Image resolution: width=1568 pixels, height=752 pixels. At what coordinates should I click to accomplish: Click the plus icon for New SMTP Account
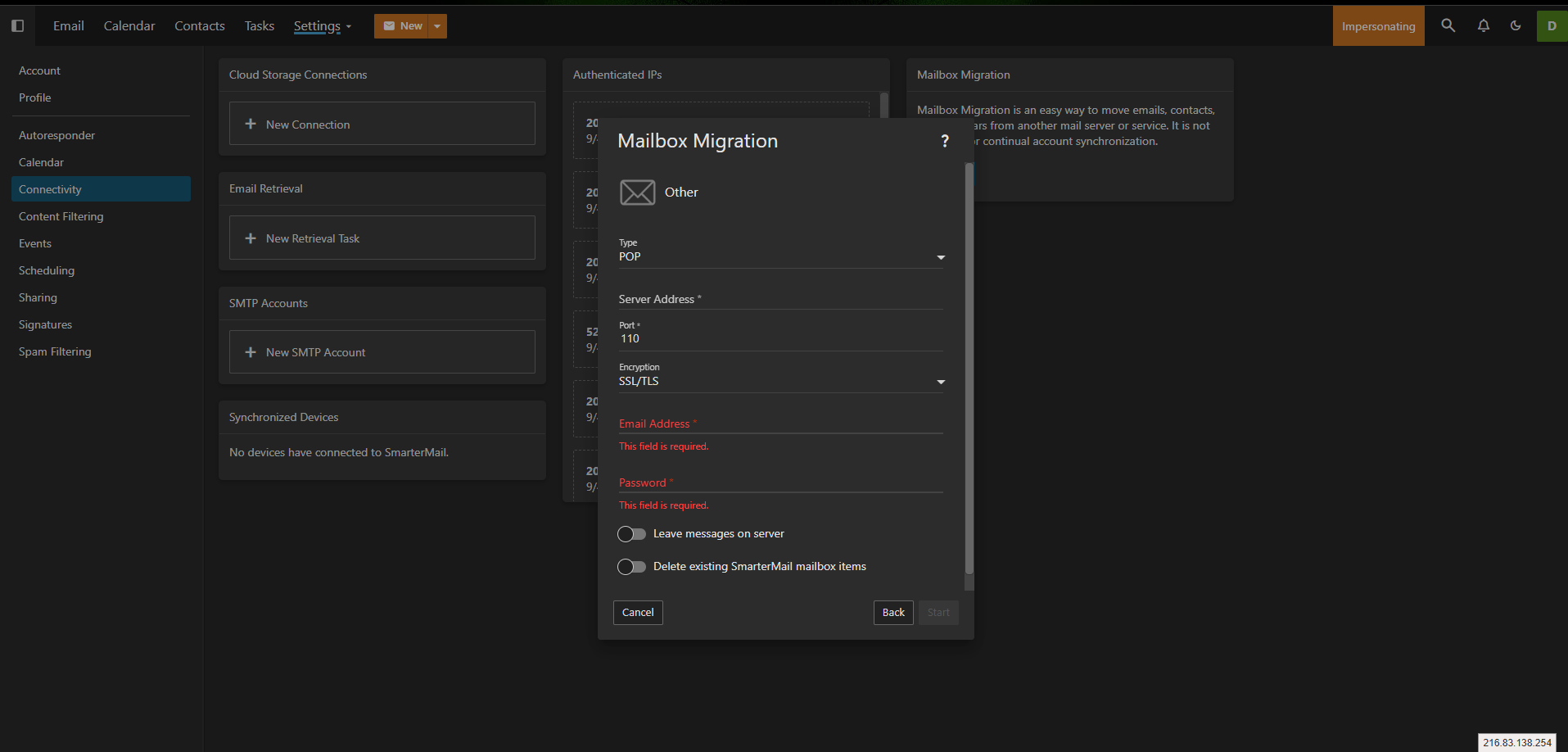(251, 352)
